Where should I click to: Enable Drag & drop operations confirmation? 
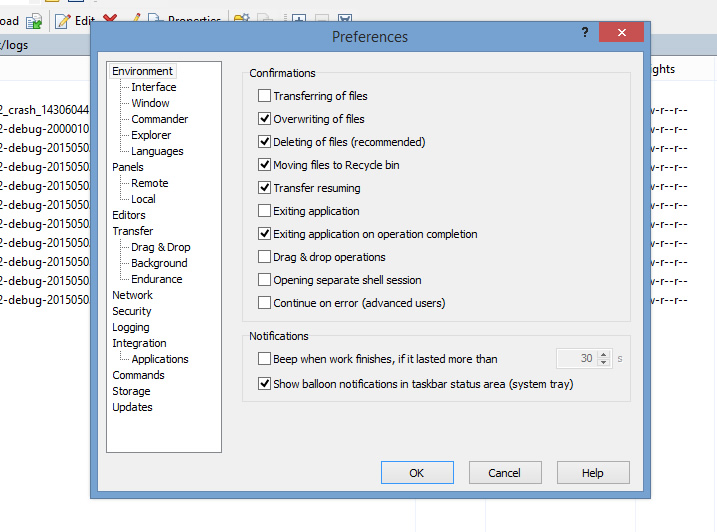coord(265,257)
